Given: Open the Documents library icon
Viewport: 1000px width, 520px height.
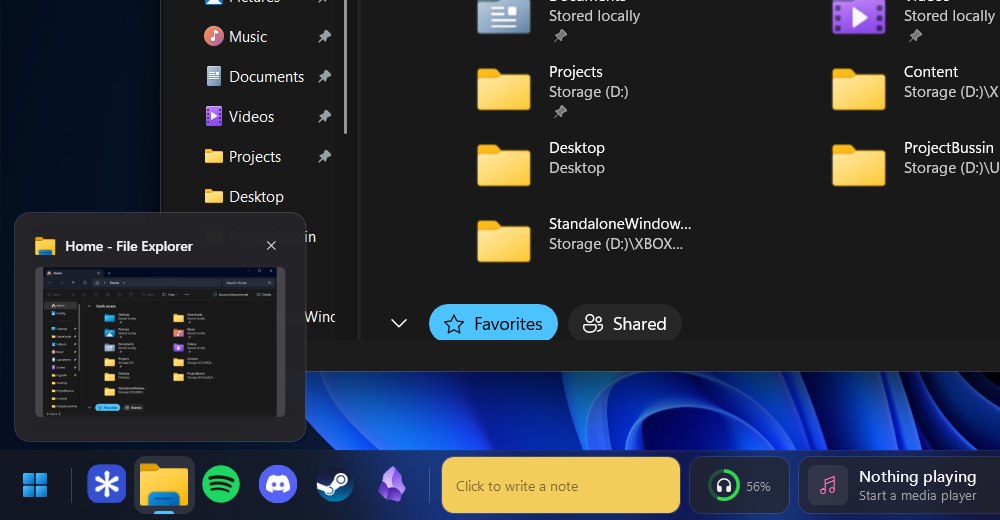Looking at the screenshot, I should (x=503, y=17).
